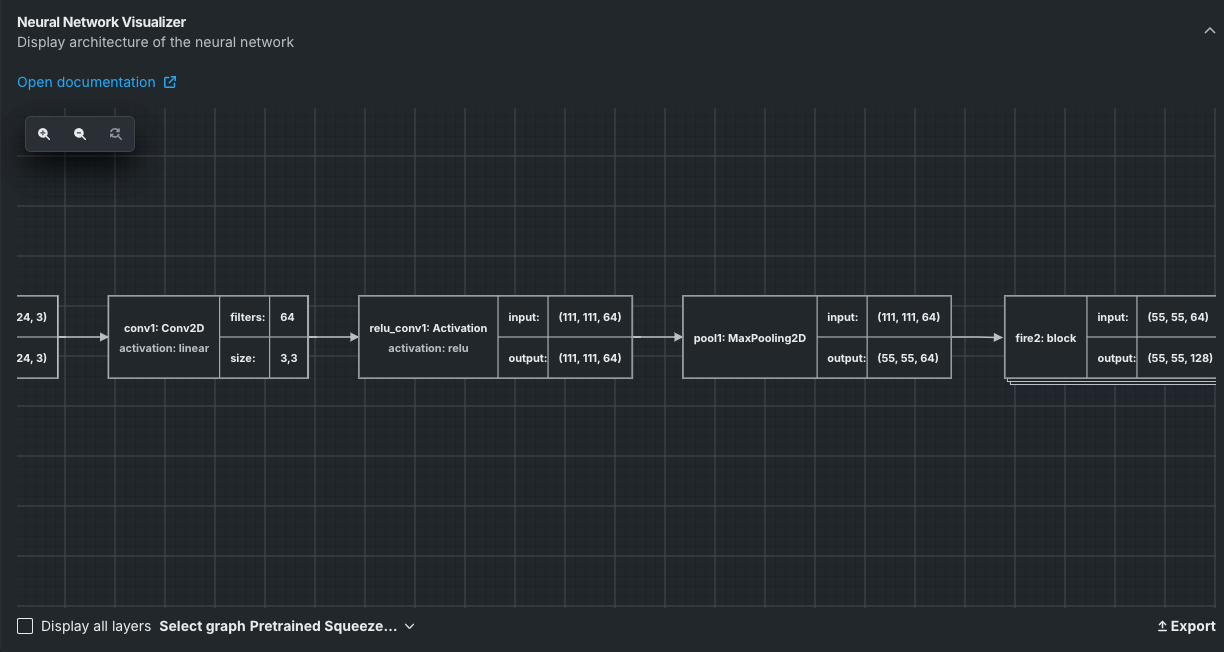This screenshot has height=652, width=1224.
Task: Enable the Display all layers checkbox
Action: click(x=25, y=626)
